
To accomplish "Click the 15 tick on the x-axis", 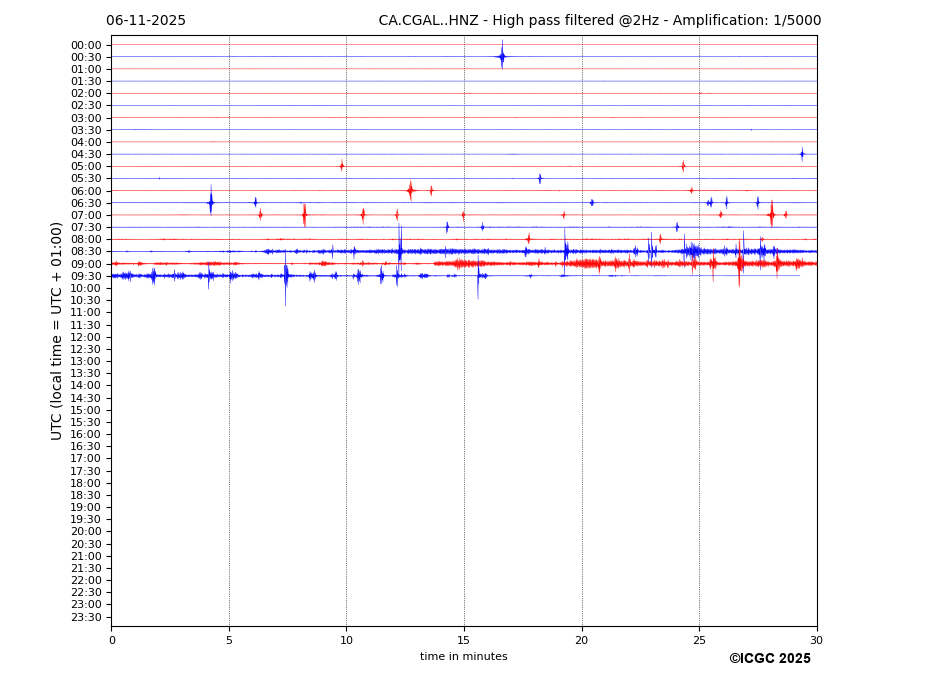I will tap(464, 640).
